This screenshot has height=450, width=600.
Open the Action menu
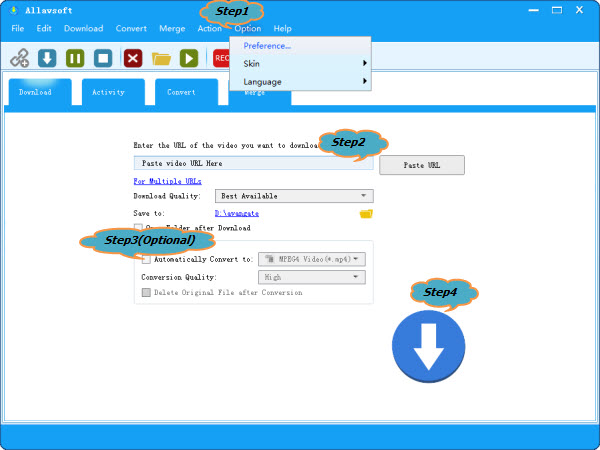point(210,28)
